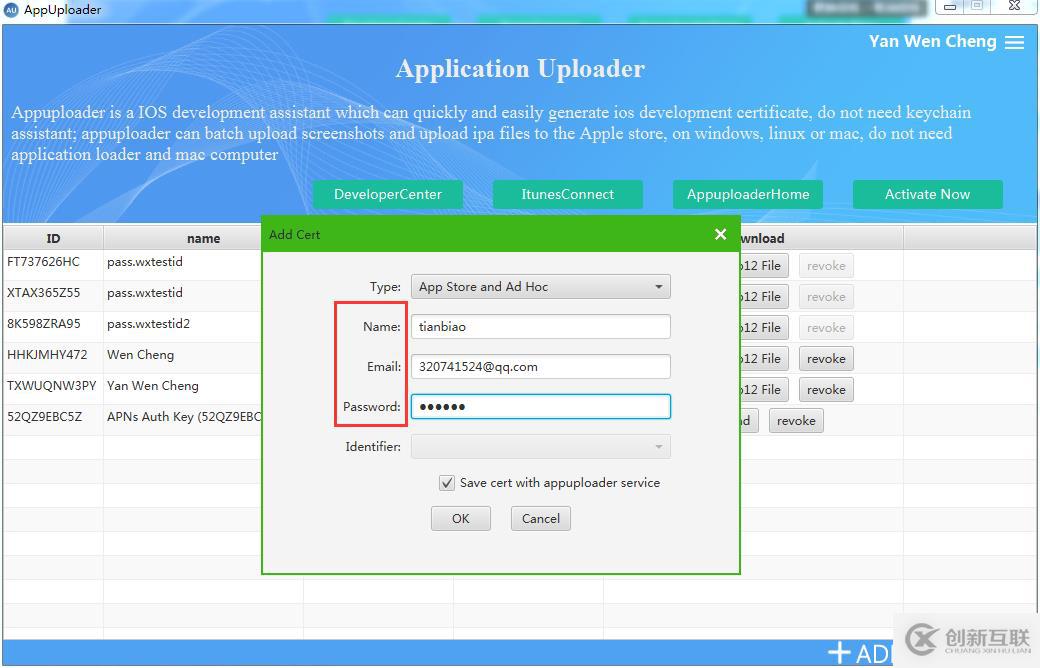Go to AppuploaderHome
Screen dimensions: 1040x668
click(x=748, y=194)
